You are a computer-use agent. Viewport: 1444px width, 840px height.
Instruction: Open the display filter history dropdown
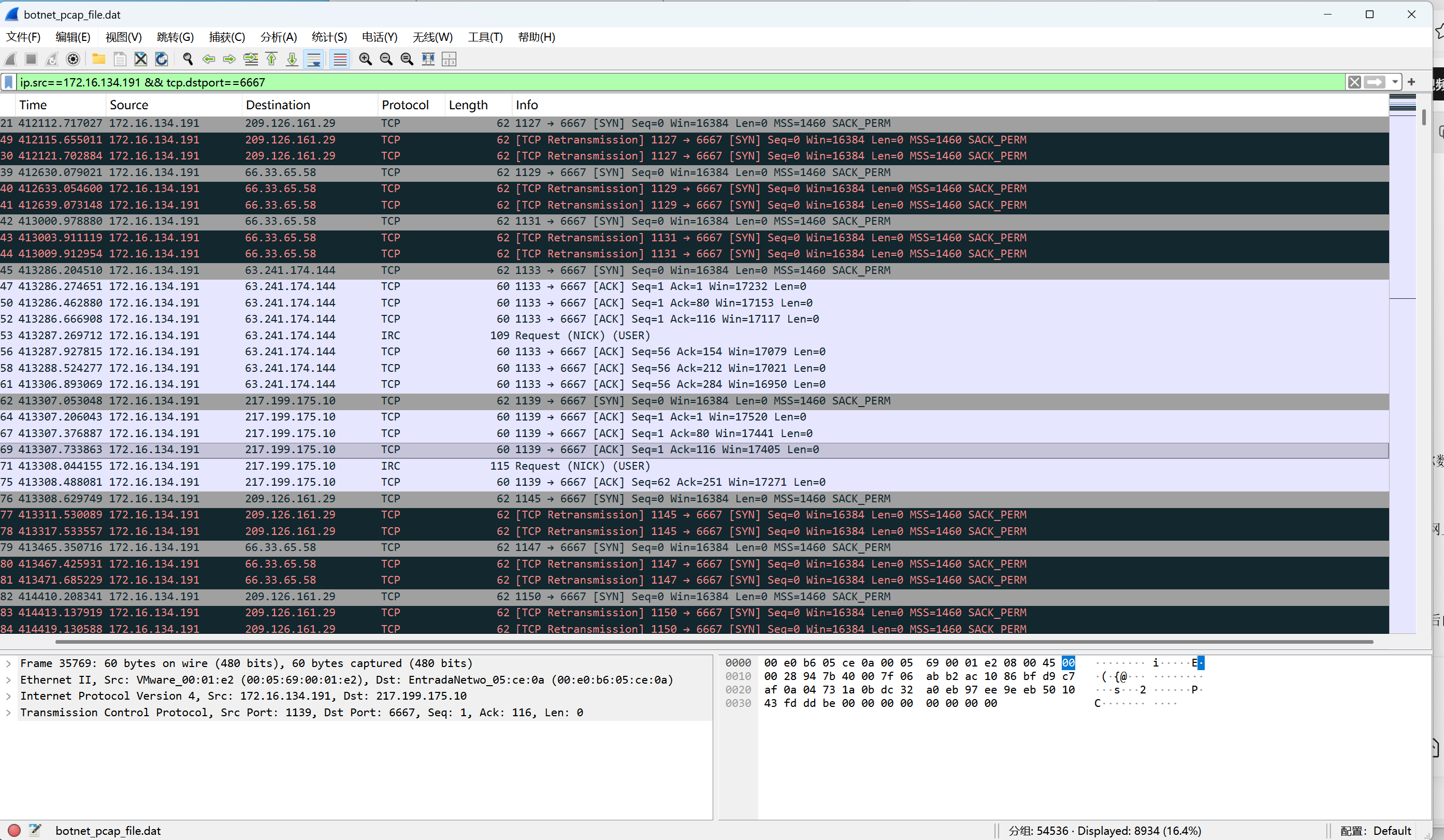tap(1395, 82)
